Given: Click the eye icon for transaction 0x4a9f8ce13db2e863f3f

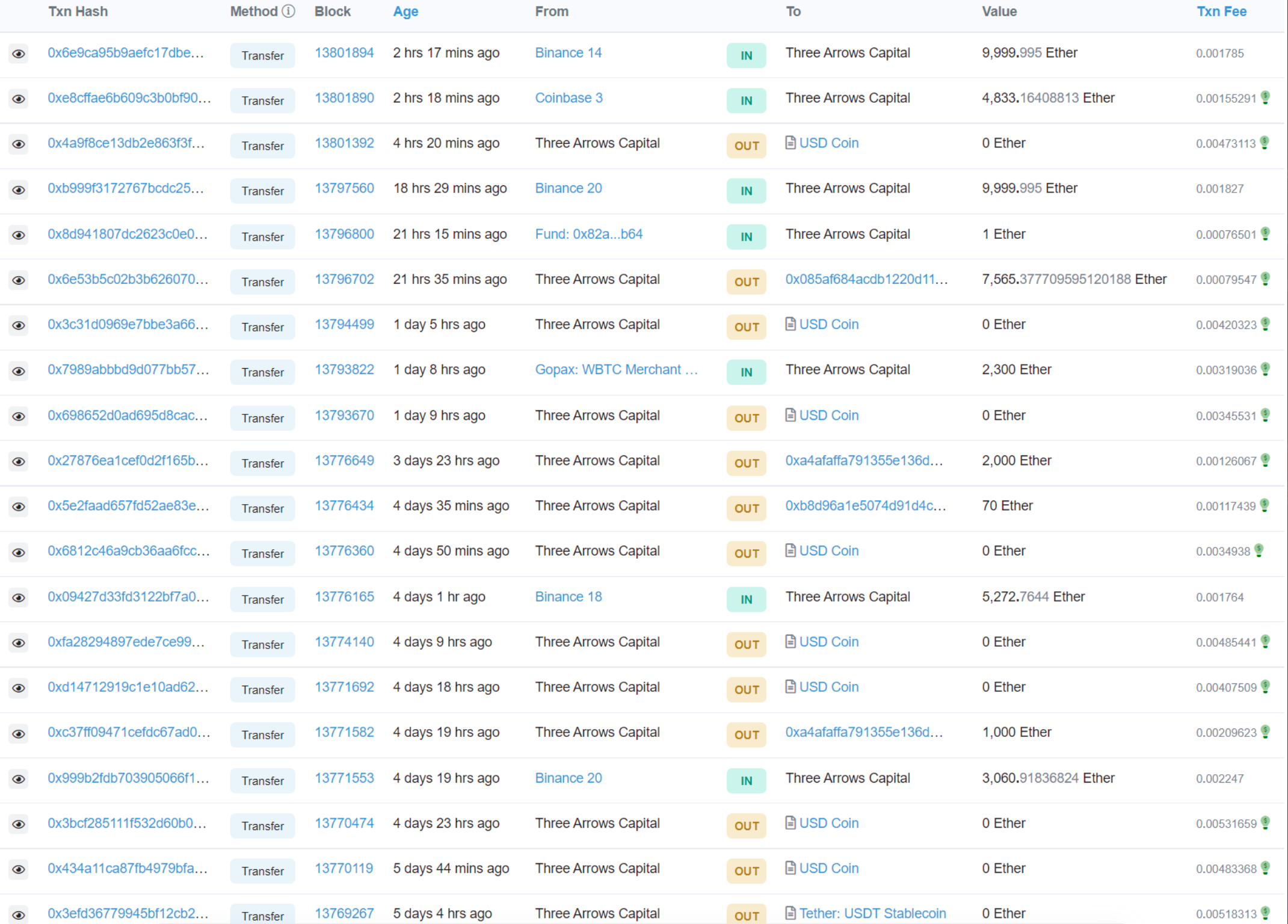Looking at the screenshot, I should (19, 144).
